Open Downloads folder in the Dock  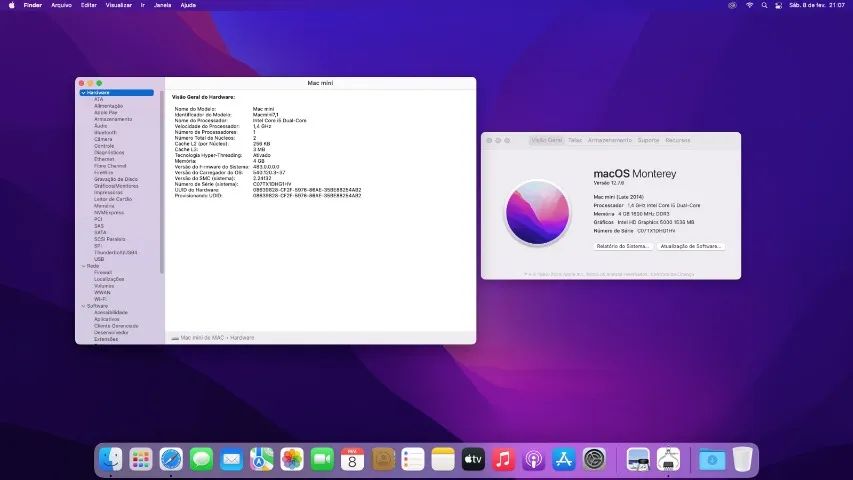[x=712, y=460]
